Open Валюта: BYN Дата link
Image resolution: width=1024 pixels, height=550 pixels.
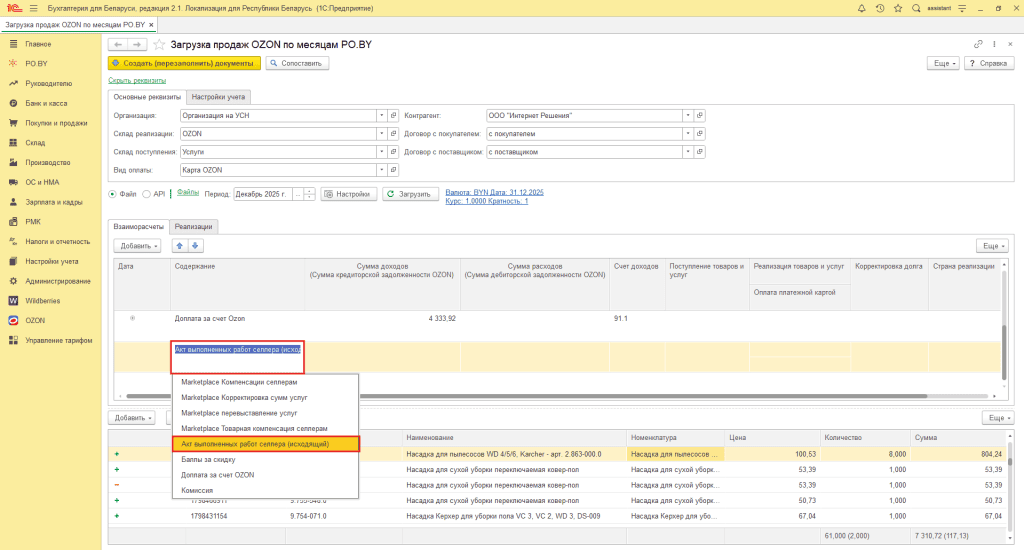tap(494, 193)
